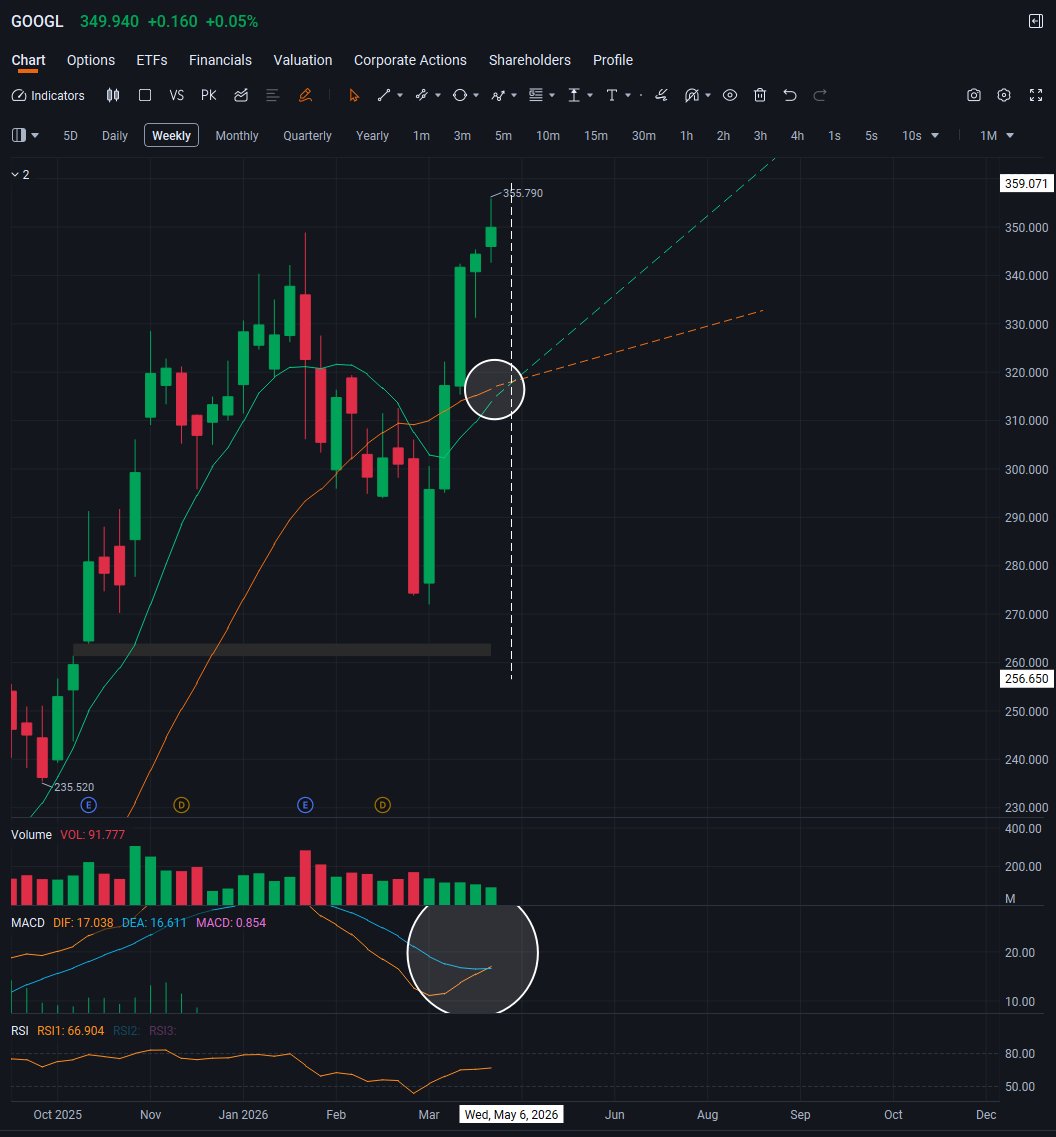
Task: Enter fullscreen chart mode
Action: coord(1036,96)
